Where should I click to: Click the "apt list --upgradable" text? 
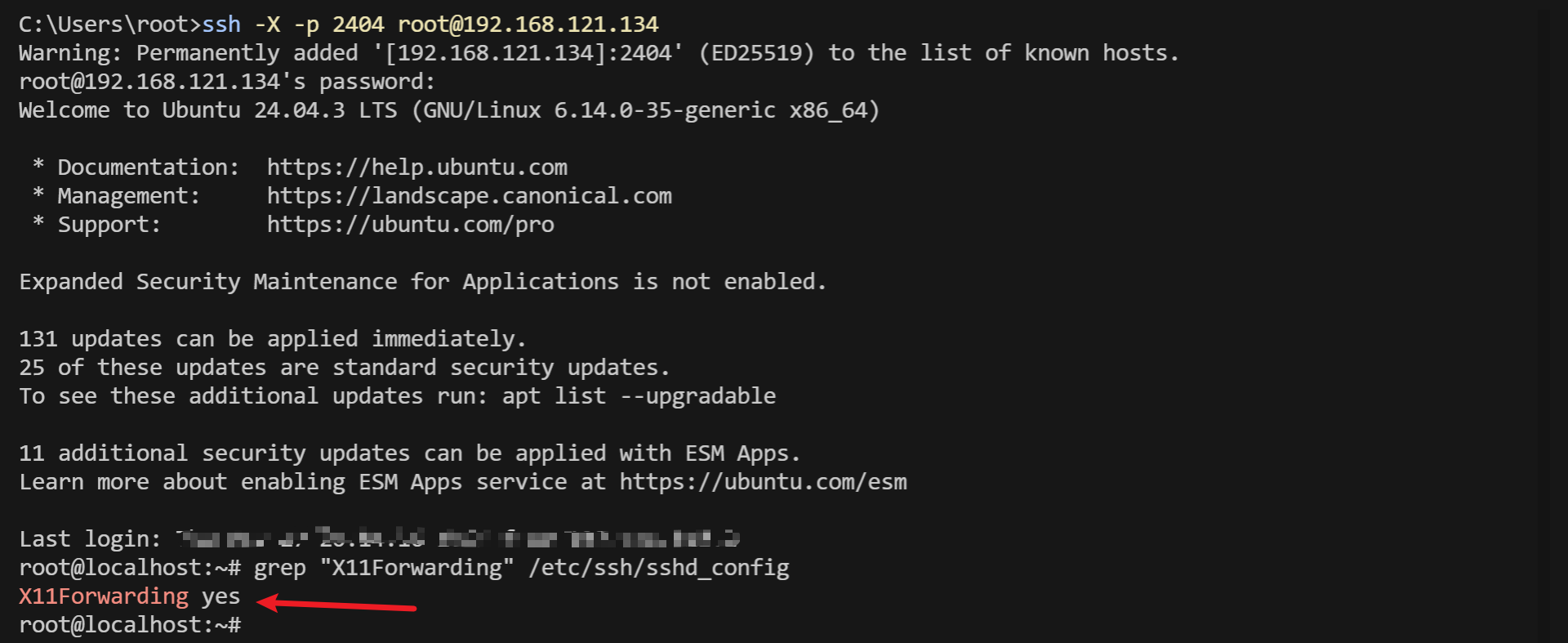pos(639,396)
